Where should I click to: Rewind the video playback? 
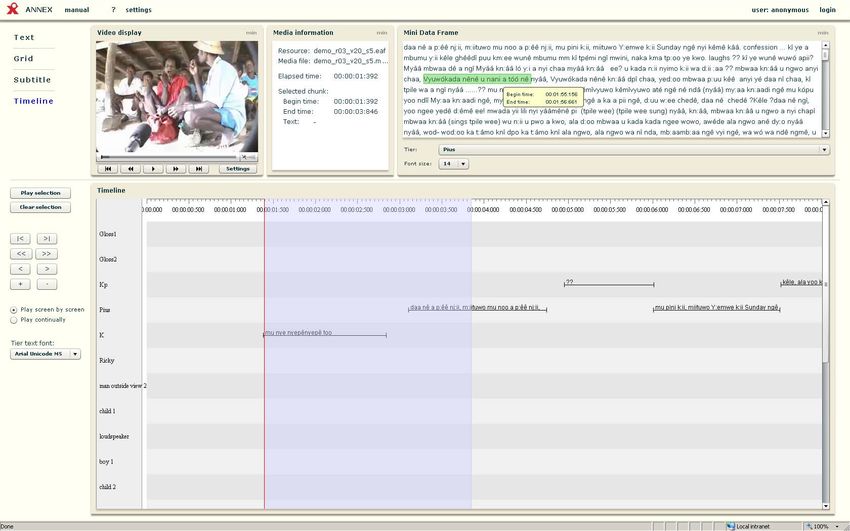pos(131,169)
